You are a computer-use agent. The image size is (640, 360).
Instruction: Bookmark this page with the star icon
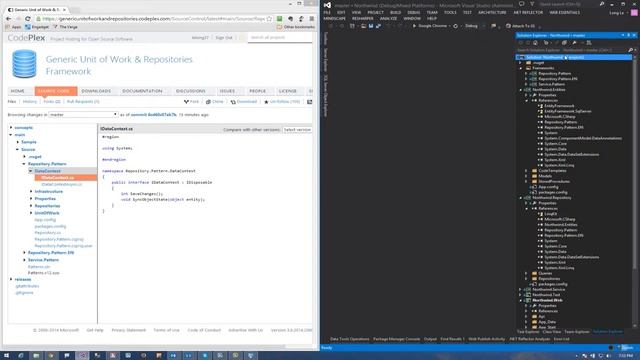pos(269,19)
